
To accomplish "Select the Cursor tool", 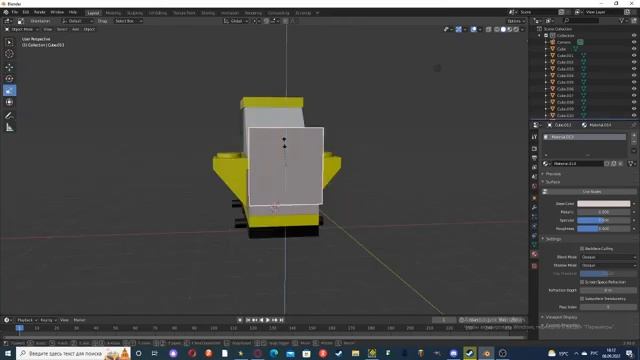I will [x=9, y=54].
